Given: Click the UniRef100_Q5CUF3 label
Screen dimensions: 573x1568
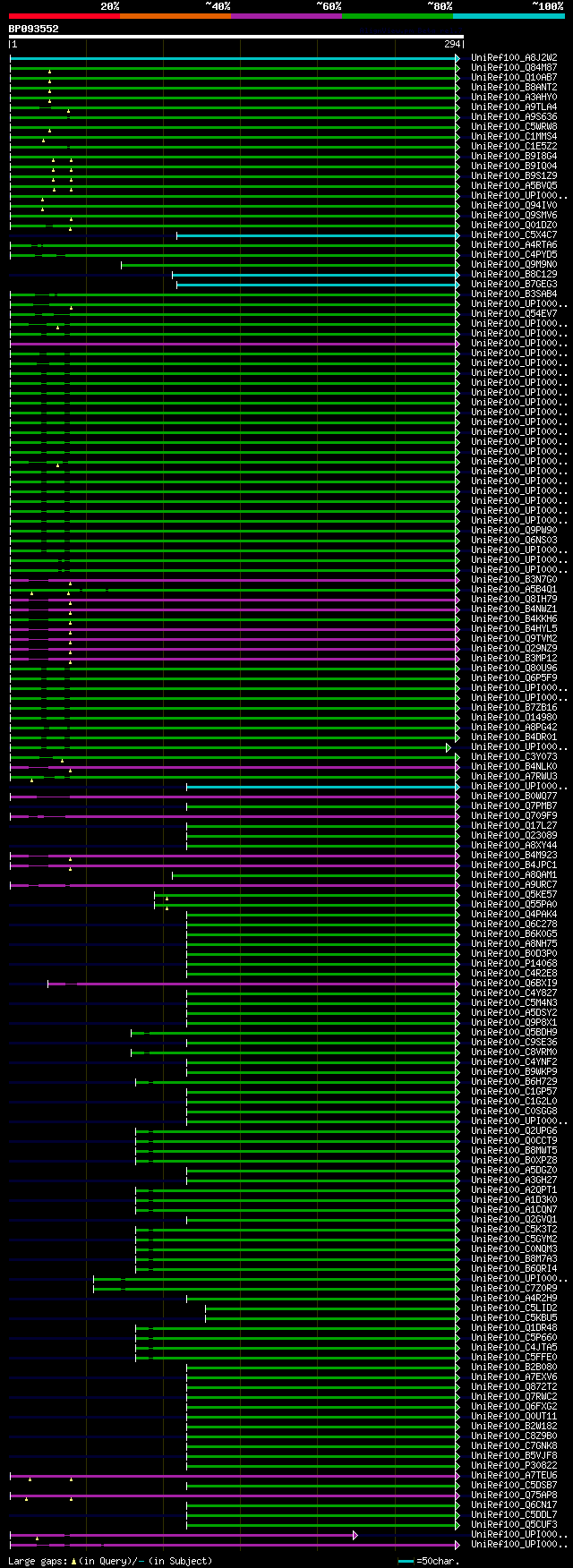Looking at the screenshot, I should 513,1525.
